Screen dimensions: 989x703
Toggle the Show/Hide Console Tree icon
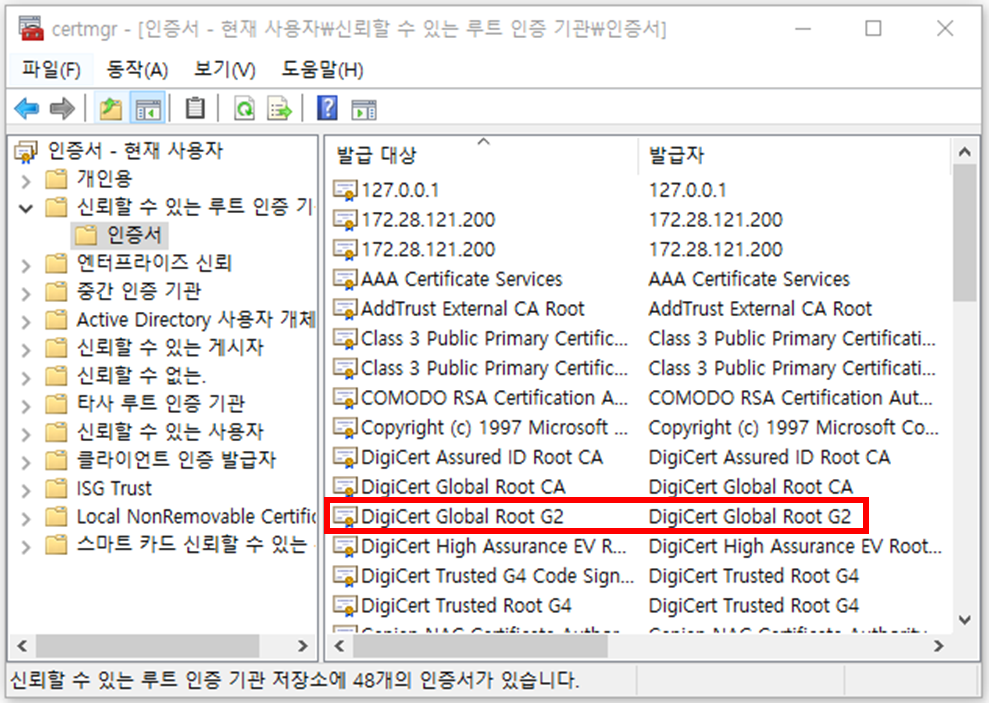147,108
